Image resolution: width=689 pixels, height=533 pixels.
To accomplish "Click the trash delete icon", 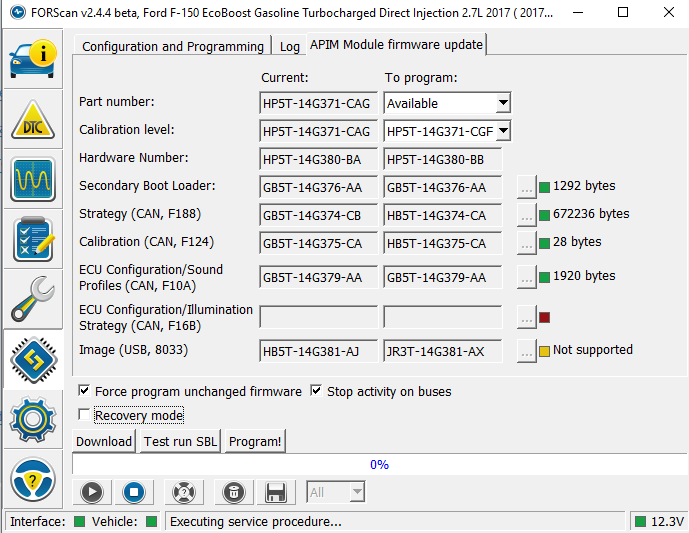I will (x=233, y=492).
